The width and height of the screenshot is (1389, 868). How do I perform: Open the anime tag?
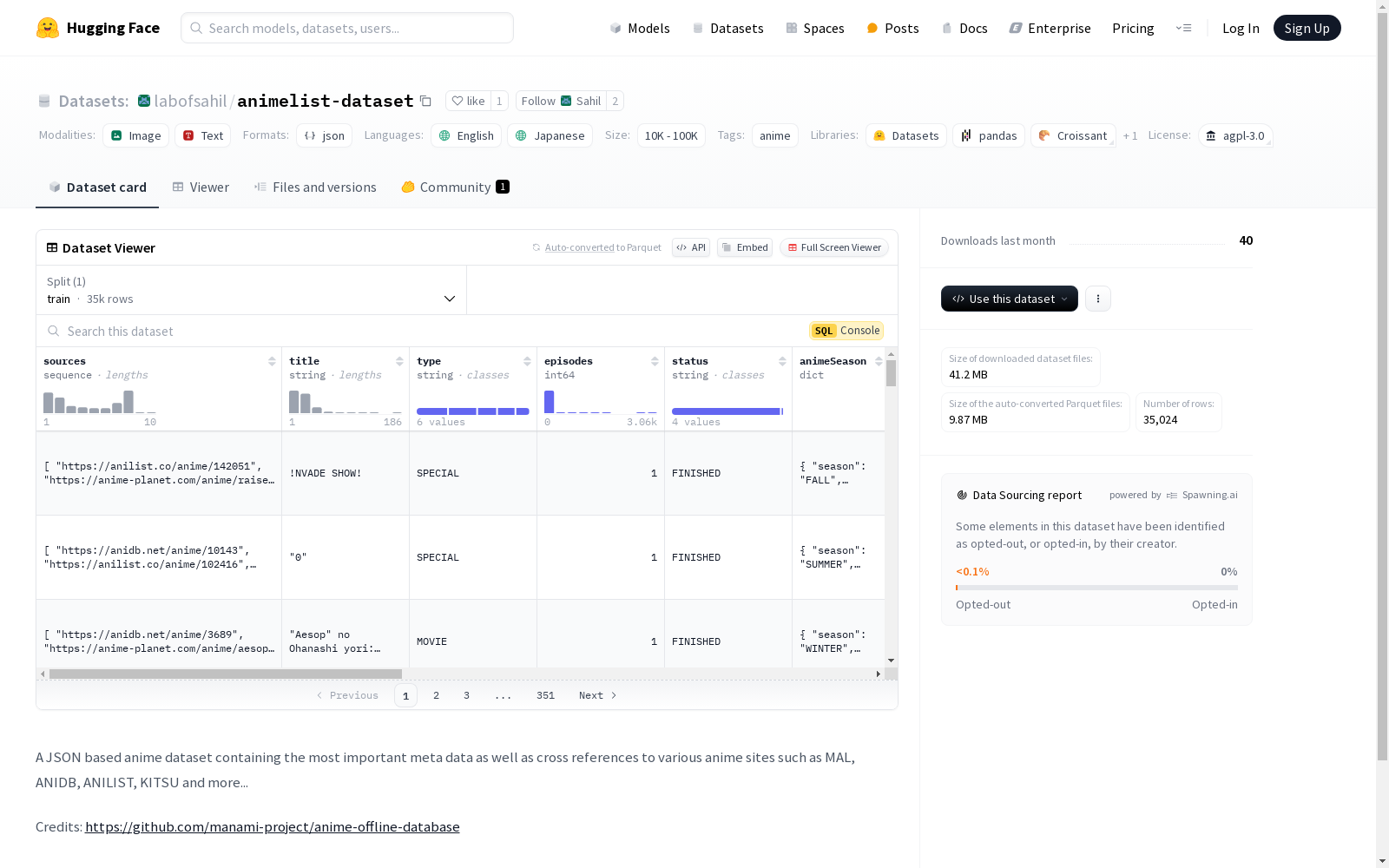(x=774, y=135)
